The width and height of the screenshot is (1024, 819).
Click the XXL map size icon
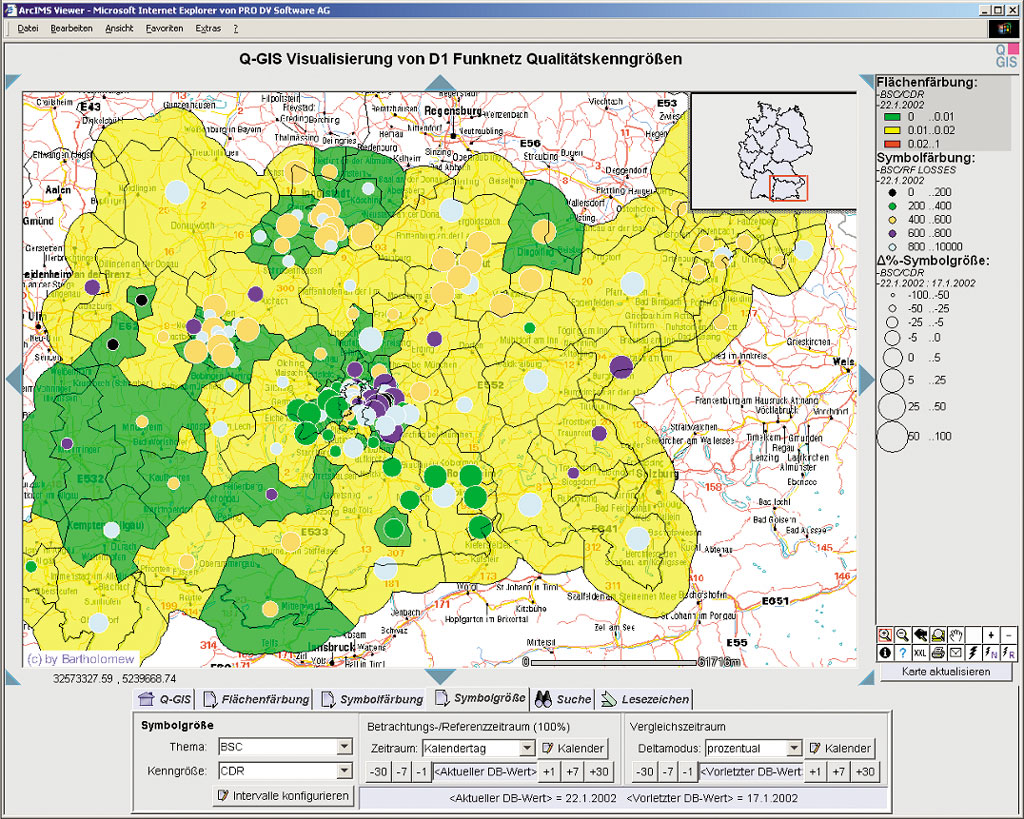click(920, 653)
